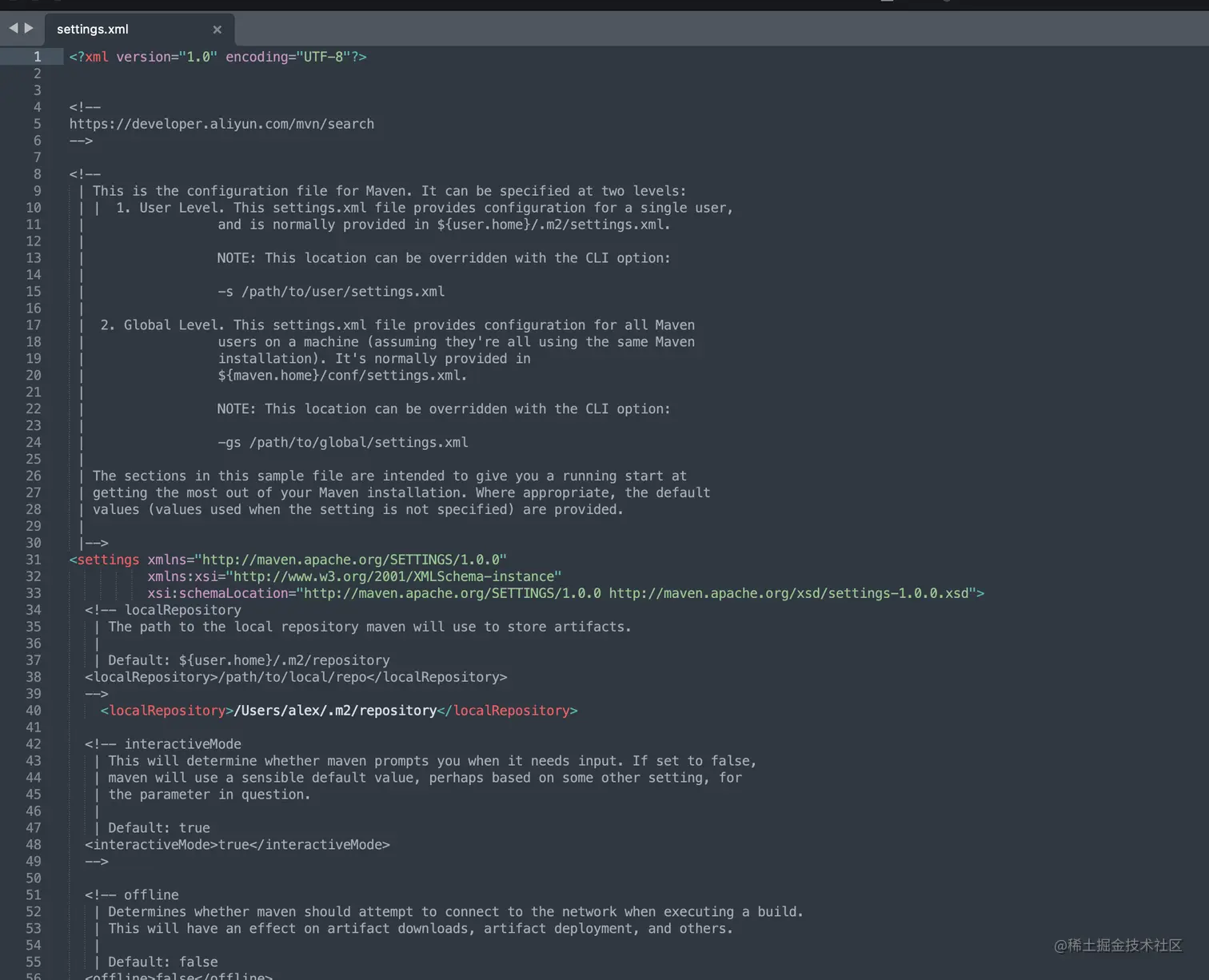The width and height of the screenshot is (1209, 980).
Task: Go to previous tab using left arrow
Action: click(x=13, y=28)
